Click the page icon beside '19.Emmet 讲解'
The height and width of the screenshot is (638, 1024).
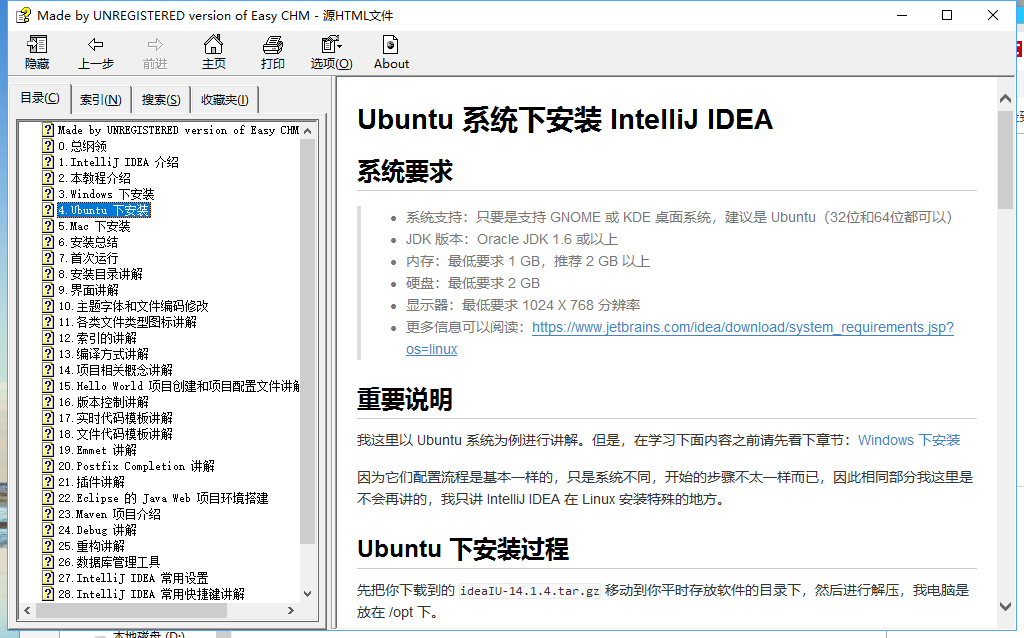click(48, 450)
